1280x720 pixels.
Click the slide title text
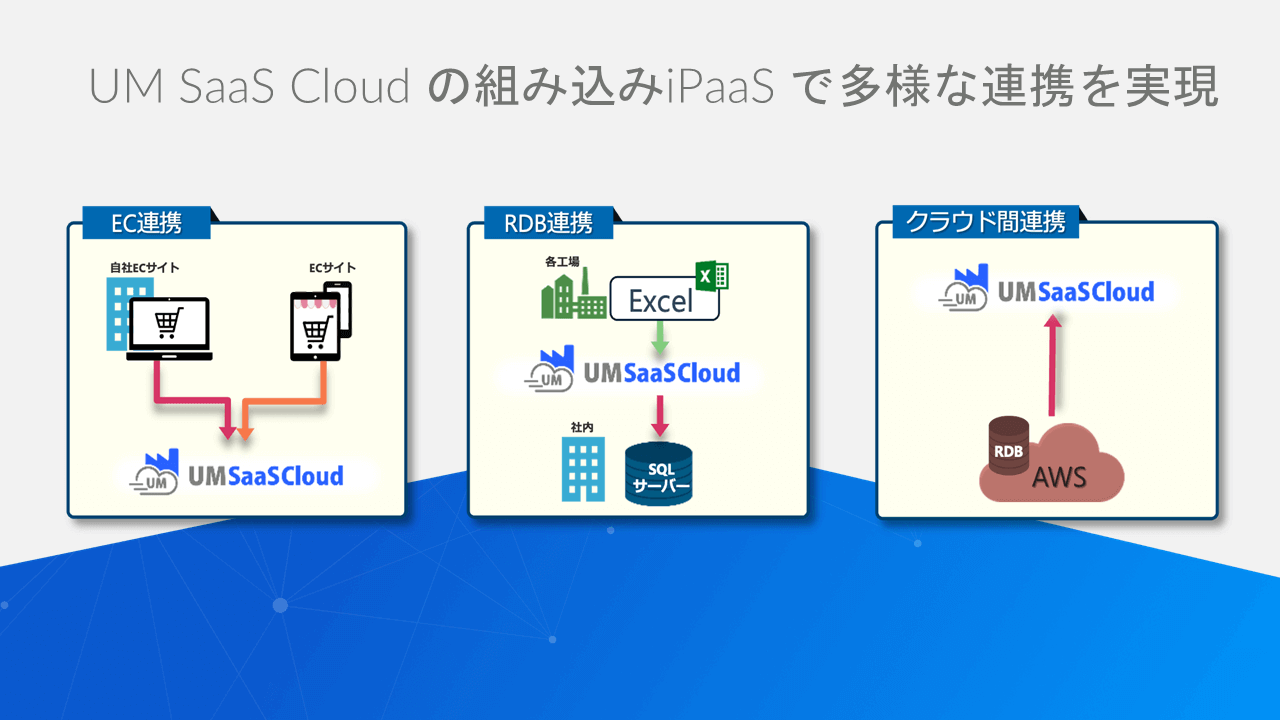click(x=640, y=85)
